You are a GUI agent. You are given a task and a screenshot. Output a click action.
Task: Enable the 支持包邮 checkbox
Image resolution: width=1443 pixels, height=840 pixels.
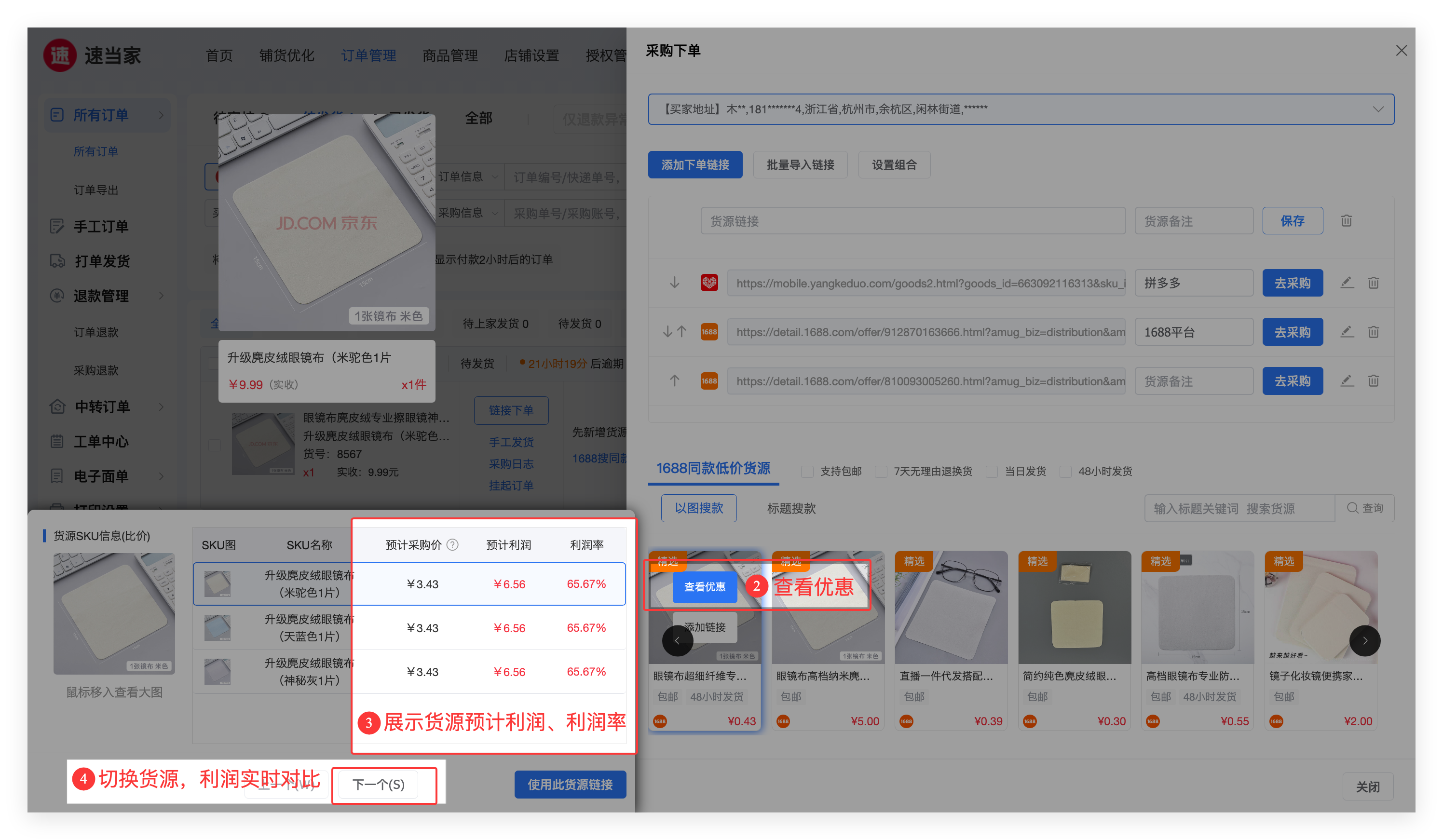pos(807,471)
